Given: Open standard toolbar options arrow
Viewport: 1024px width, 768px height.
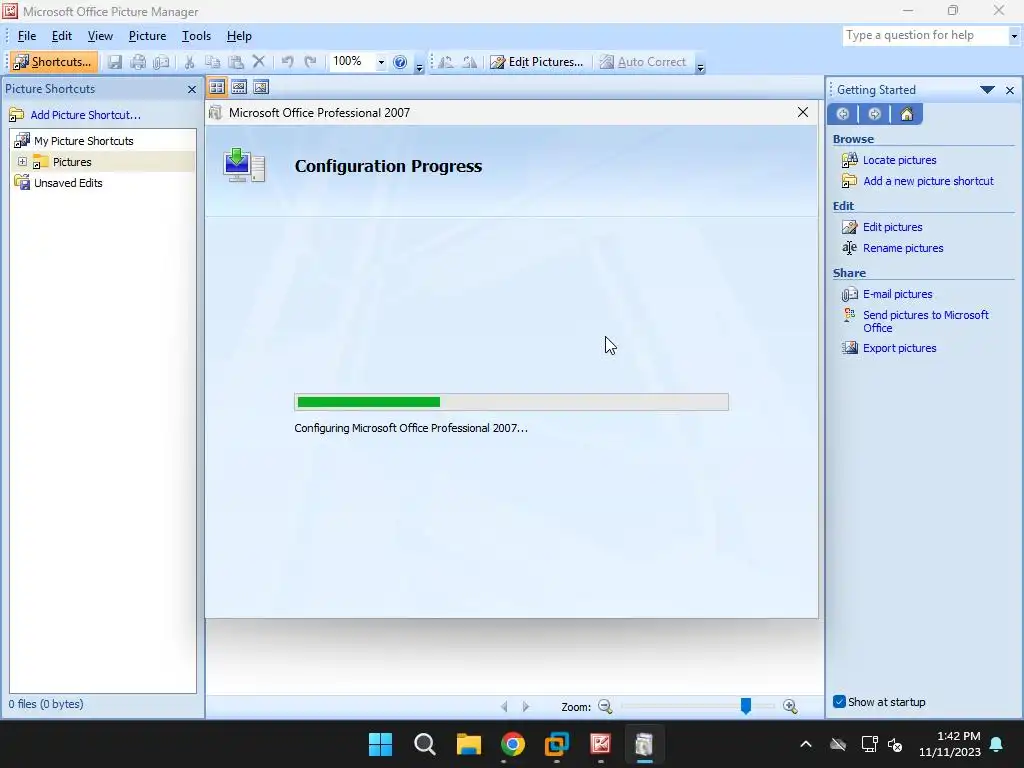Looking at the screenshot, I should [x=419, y=66].
